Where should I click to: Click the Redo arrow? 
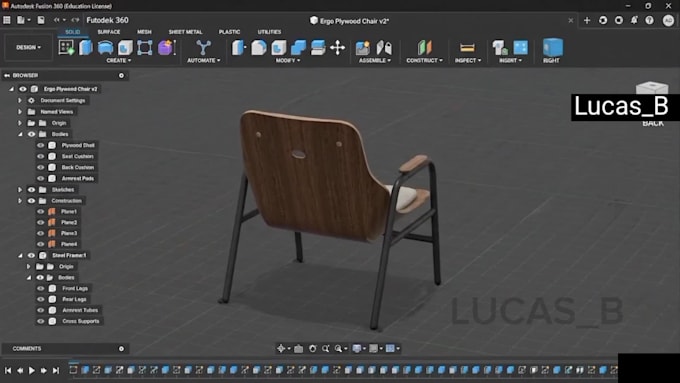pyautogui.click(x=75, y=20)
